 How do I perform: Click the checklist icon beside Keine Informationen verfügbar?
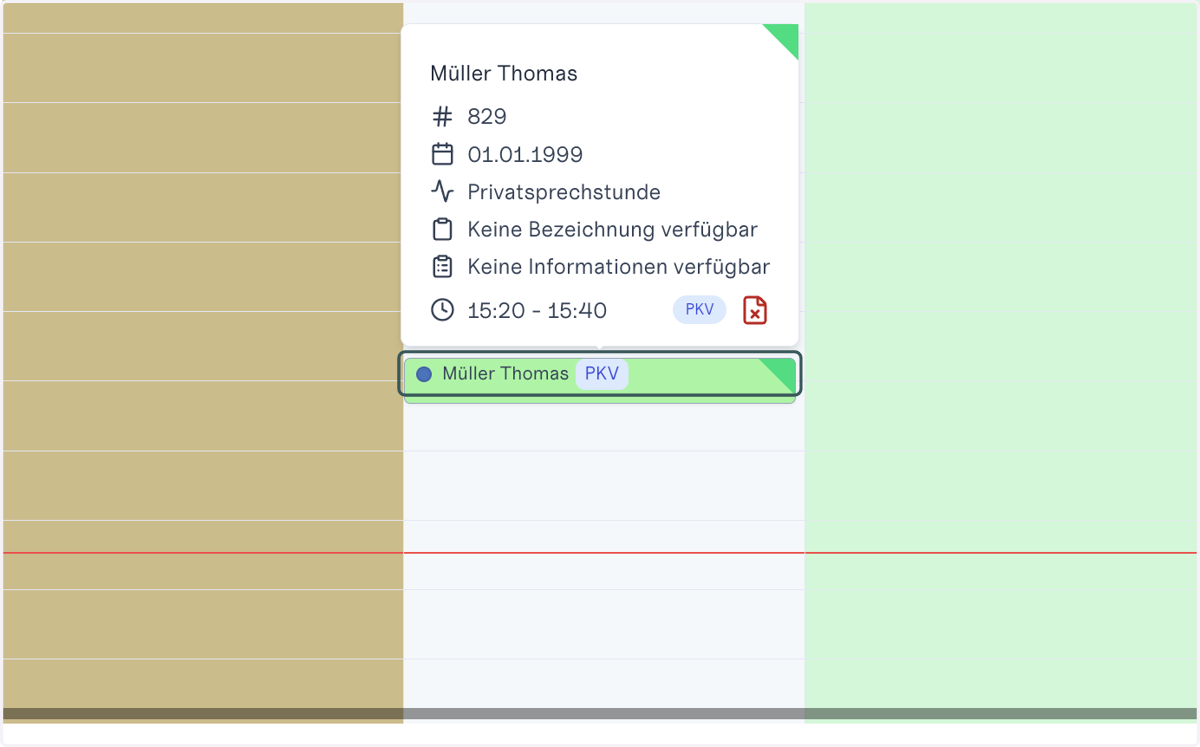[x=442, y=267]
